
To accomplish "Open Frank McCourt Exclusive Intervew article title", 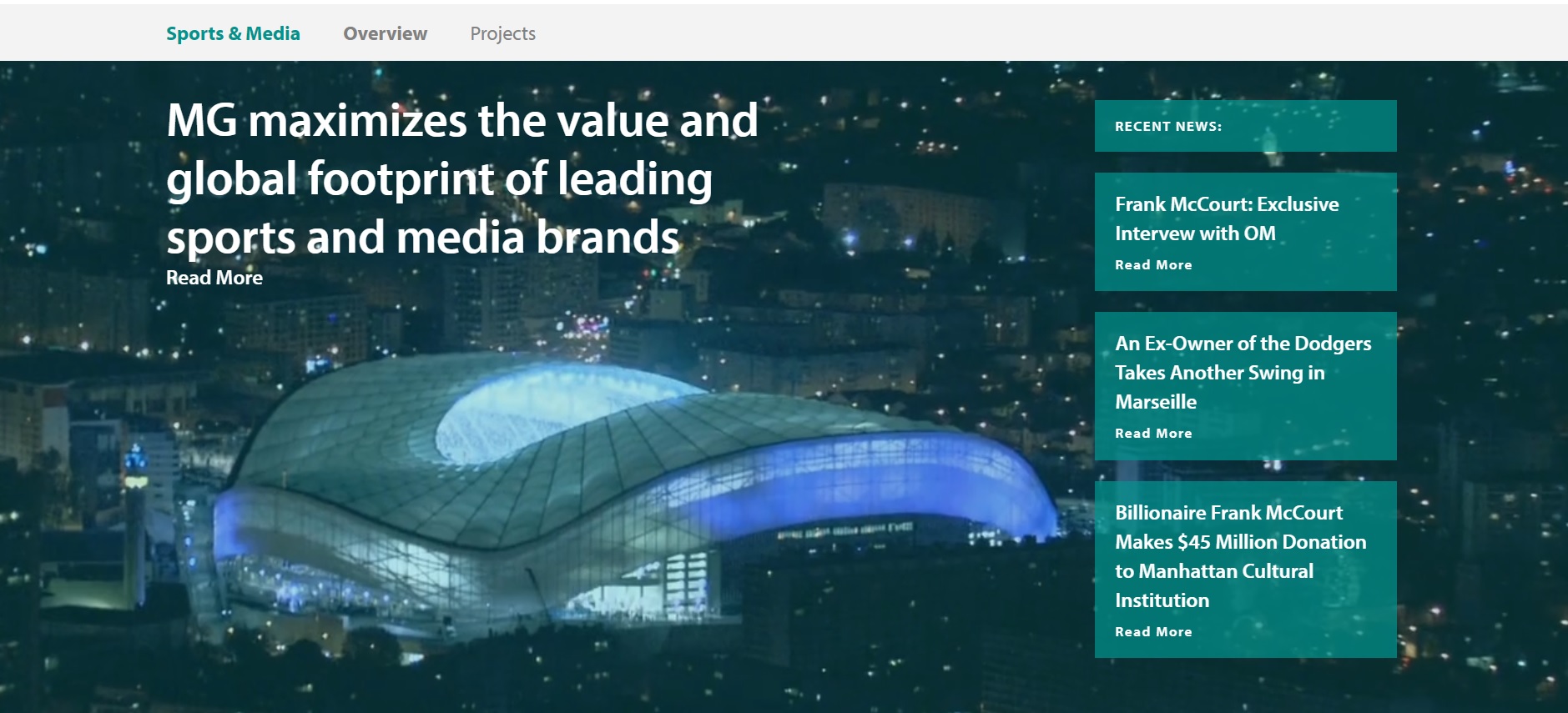I will click(x=1227, y=218).
